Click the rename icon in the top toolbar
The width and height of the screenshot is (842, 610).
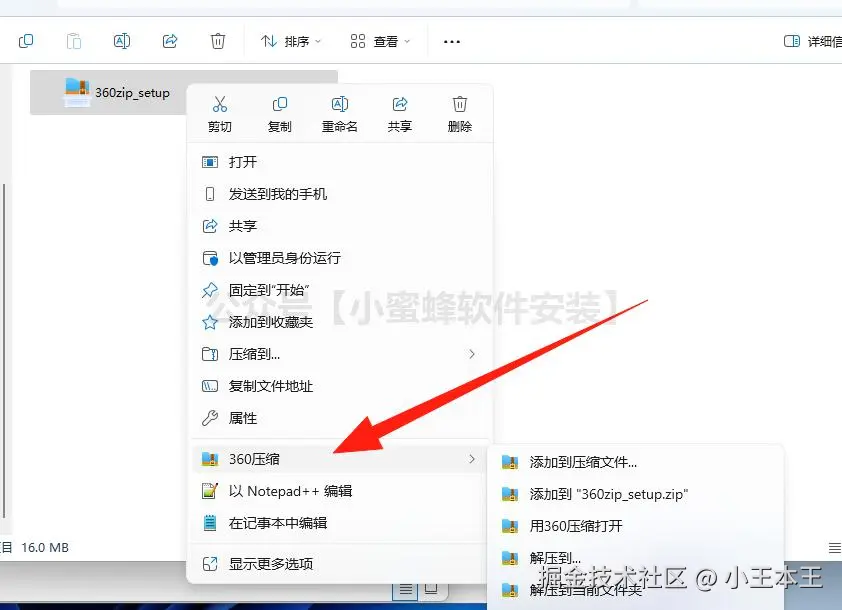coord(122,41)
